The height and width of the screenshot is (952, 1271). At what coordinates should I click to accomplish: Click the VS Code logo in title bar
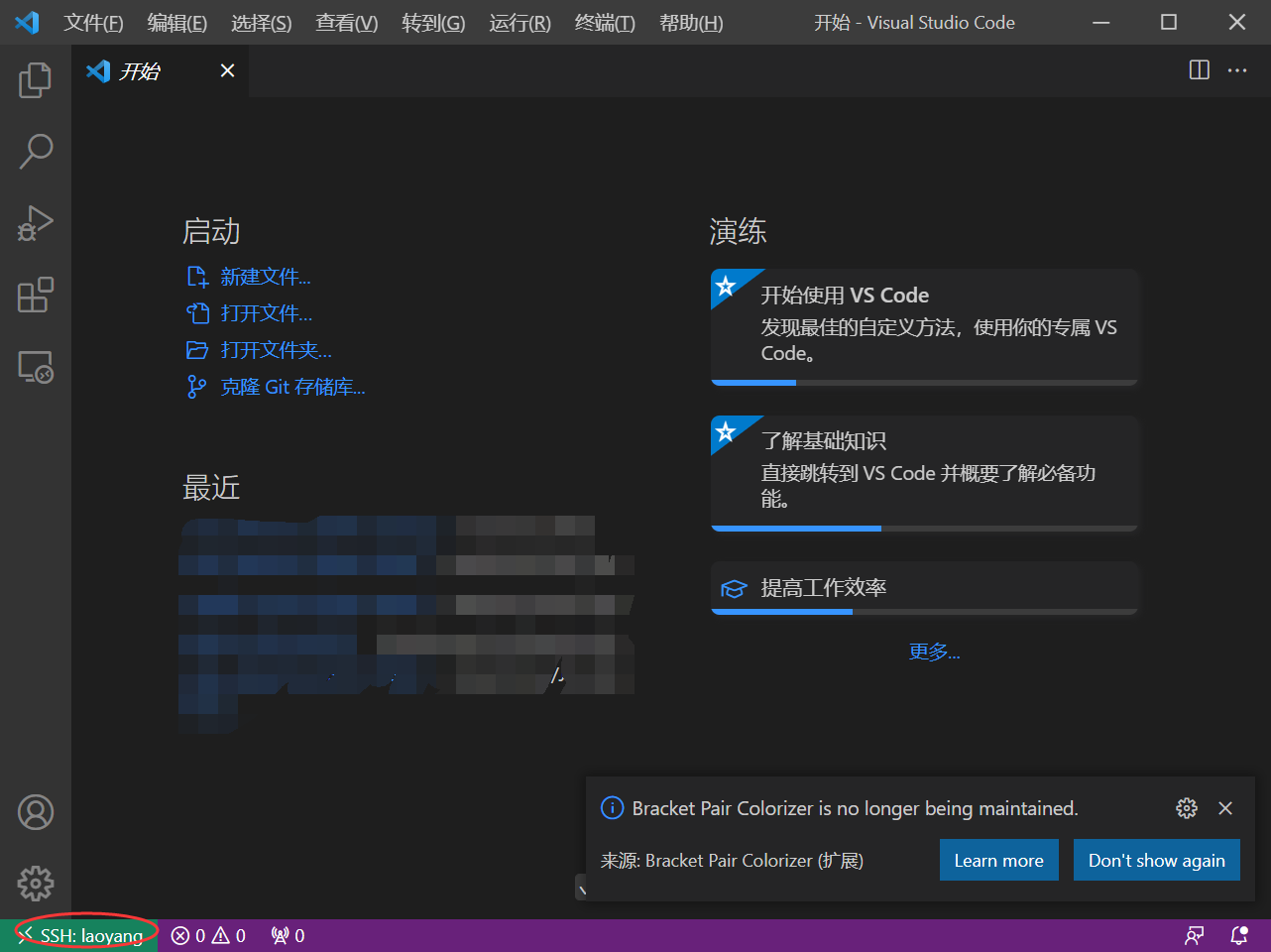[27, 22]
